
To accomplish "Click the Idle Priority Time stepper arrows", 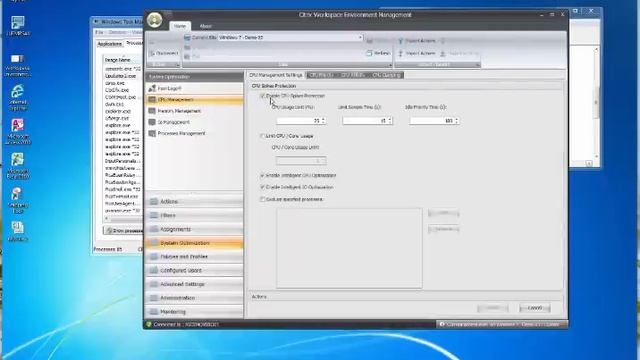I will pyautogui.click(x=457, y=121).
